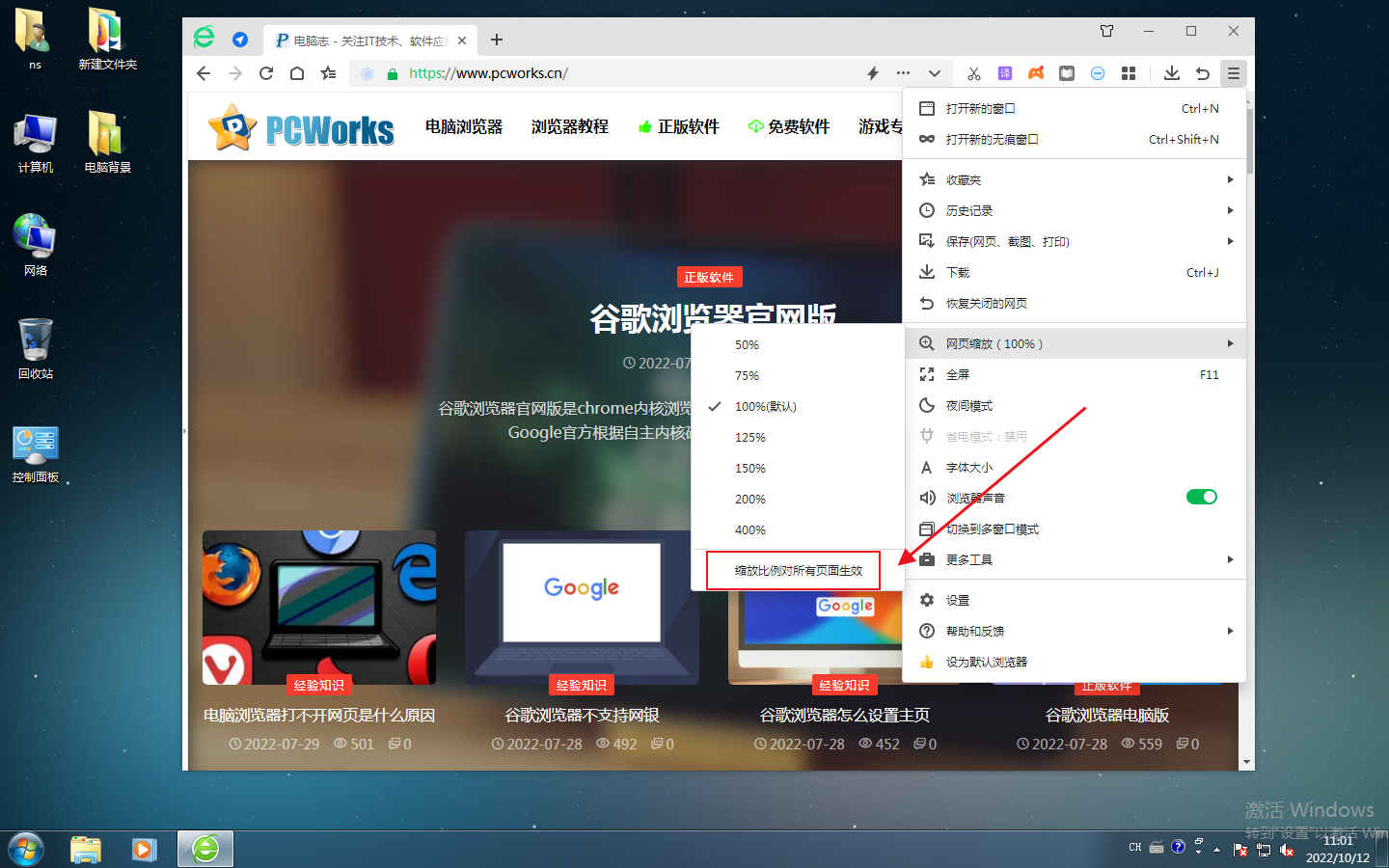Open the three-dot options in address bar
1389x868 pixels.
pyautogui.click(x=903, y=73)
